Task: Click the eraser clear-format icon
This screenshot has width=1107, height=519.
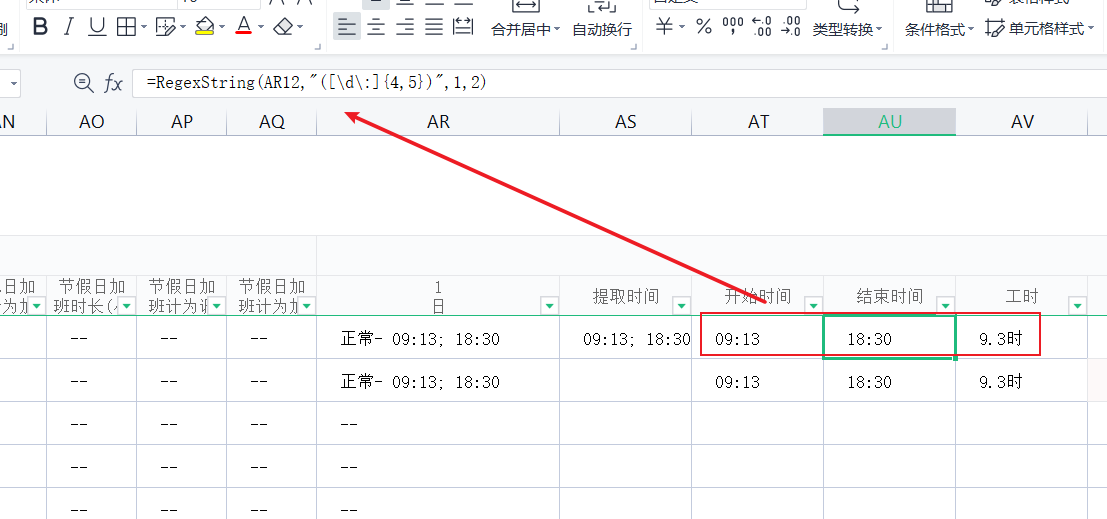Action: [283, 28]
